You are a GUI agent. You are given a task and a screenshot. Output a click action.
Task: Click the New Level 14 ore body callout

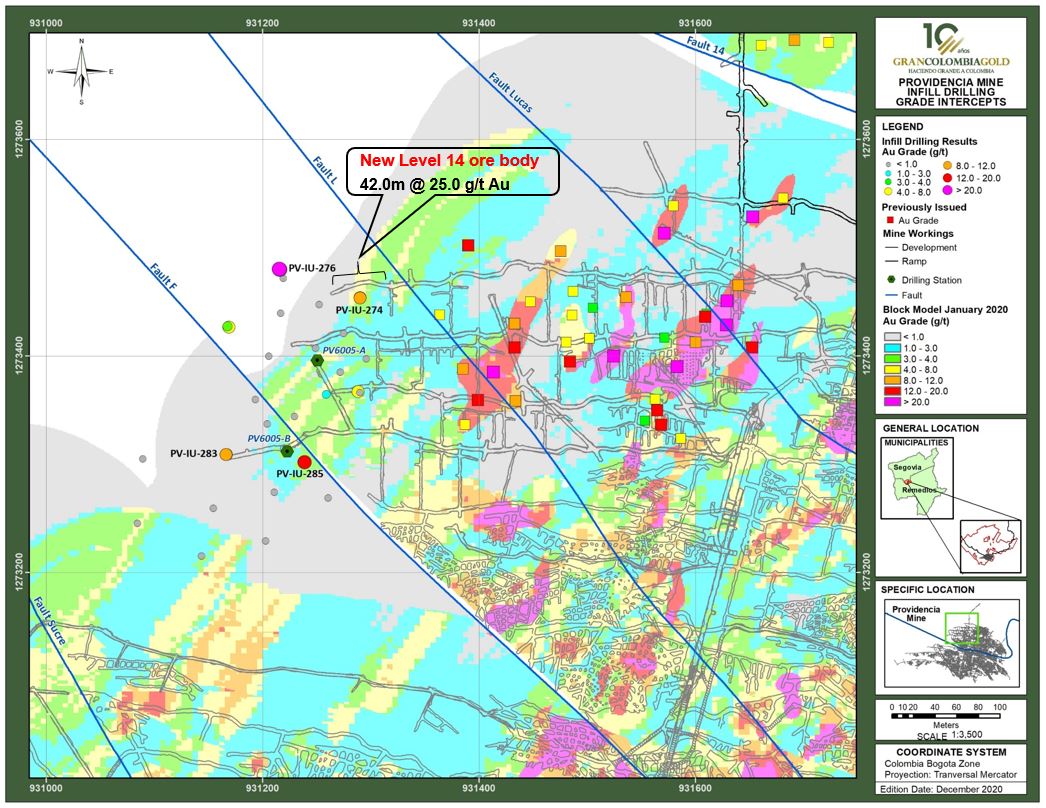(x=452, y=171)
